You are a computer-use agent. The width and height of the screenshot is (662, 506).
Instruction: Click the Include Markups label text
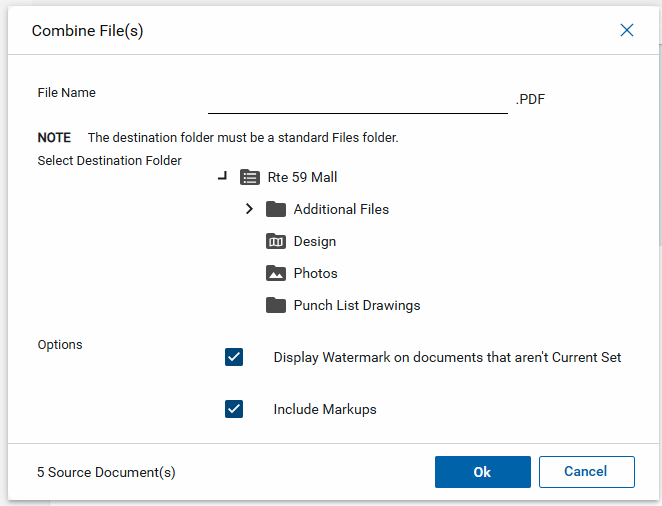324,409
